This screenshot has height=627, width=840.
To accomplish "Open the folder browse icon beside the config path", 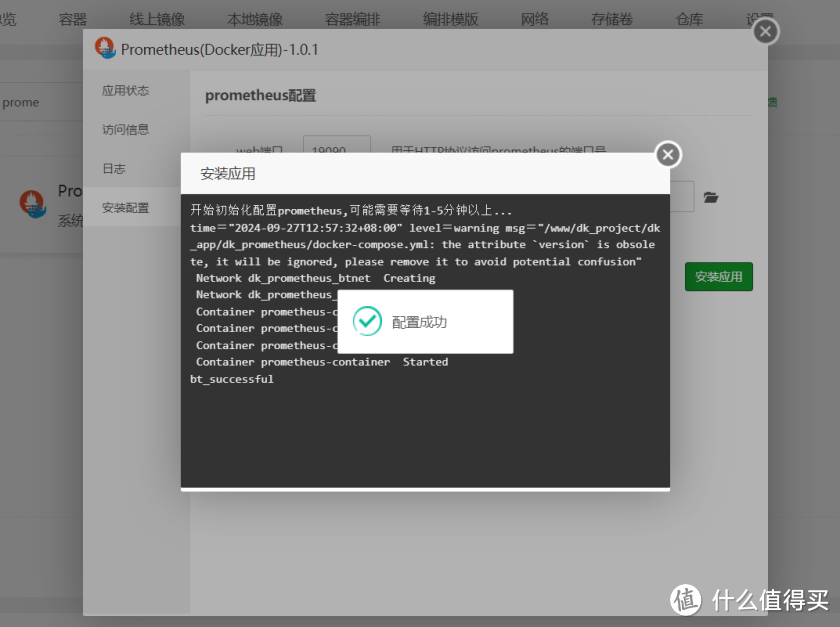I will coord(710,196).
